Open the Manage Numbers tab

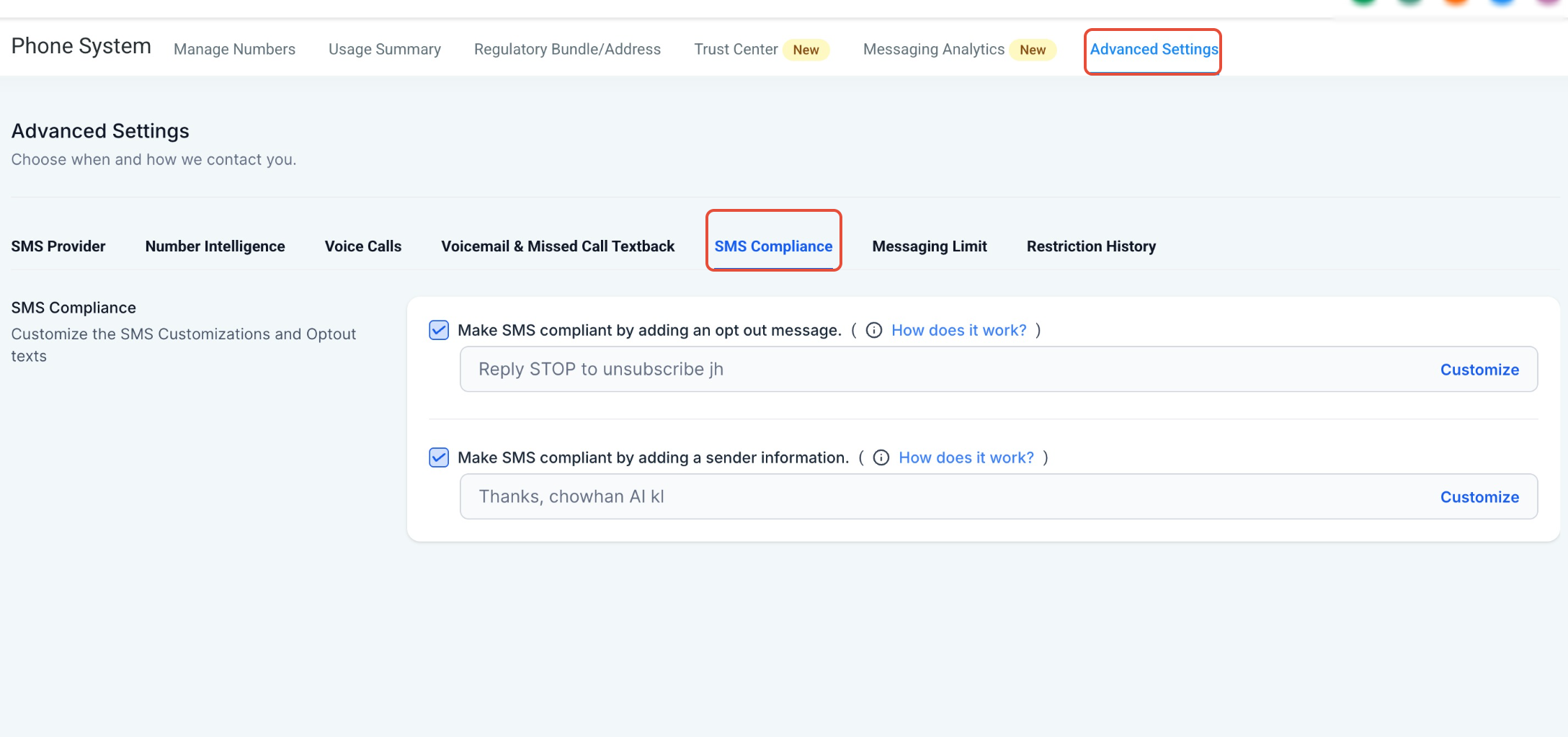pyautogui.click(x=234, y=49)
